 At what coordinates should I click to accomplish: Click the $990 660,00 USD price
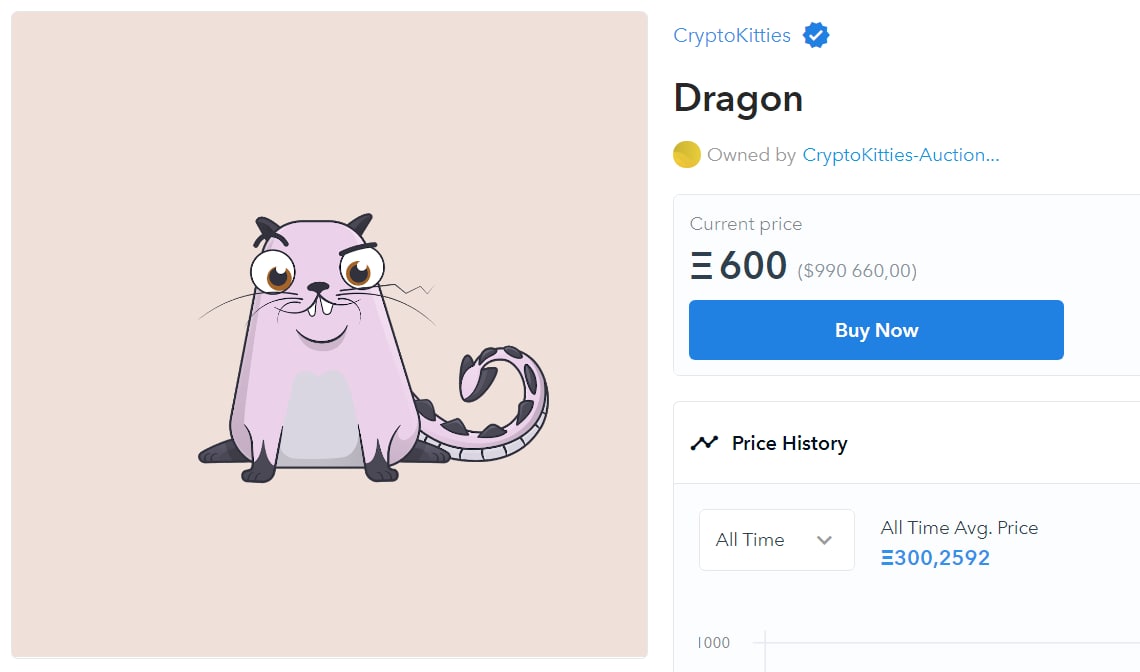pos(857,271)
